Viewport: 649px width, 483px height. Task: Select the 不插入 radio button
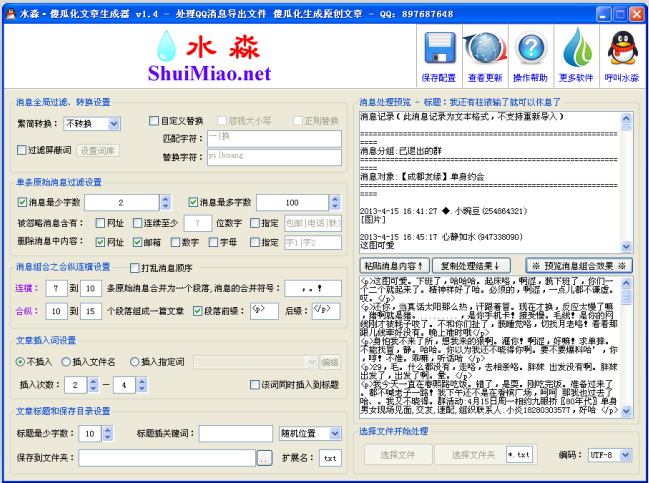coord(20,362)
